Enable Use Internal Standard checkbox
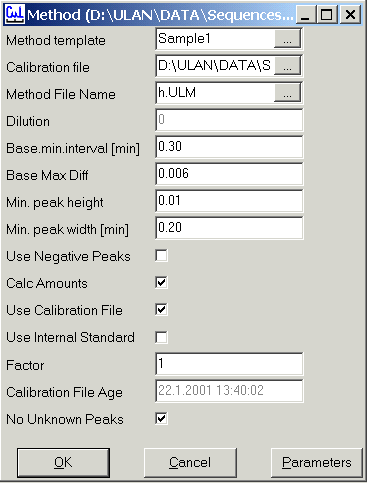 click(x=162, y=337)
